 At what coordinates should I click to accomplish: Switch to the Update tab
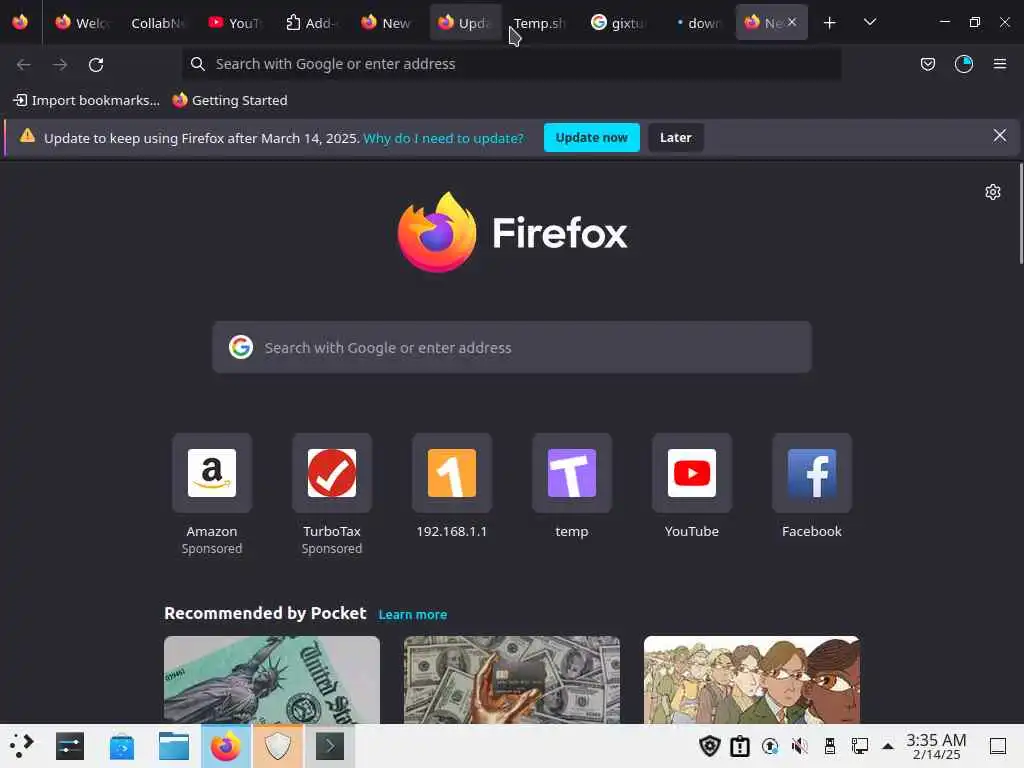click(x=465, y=23)
